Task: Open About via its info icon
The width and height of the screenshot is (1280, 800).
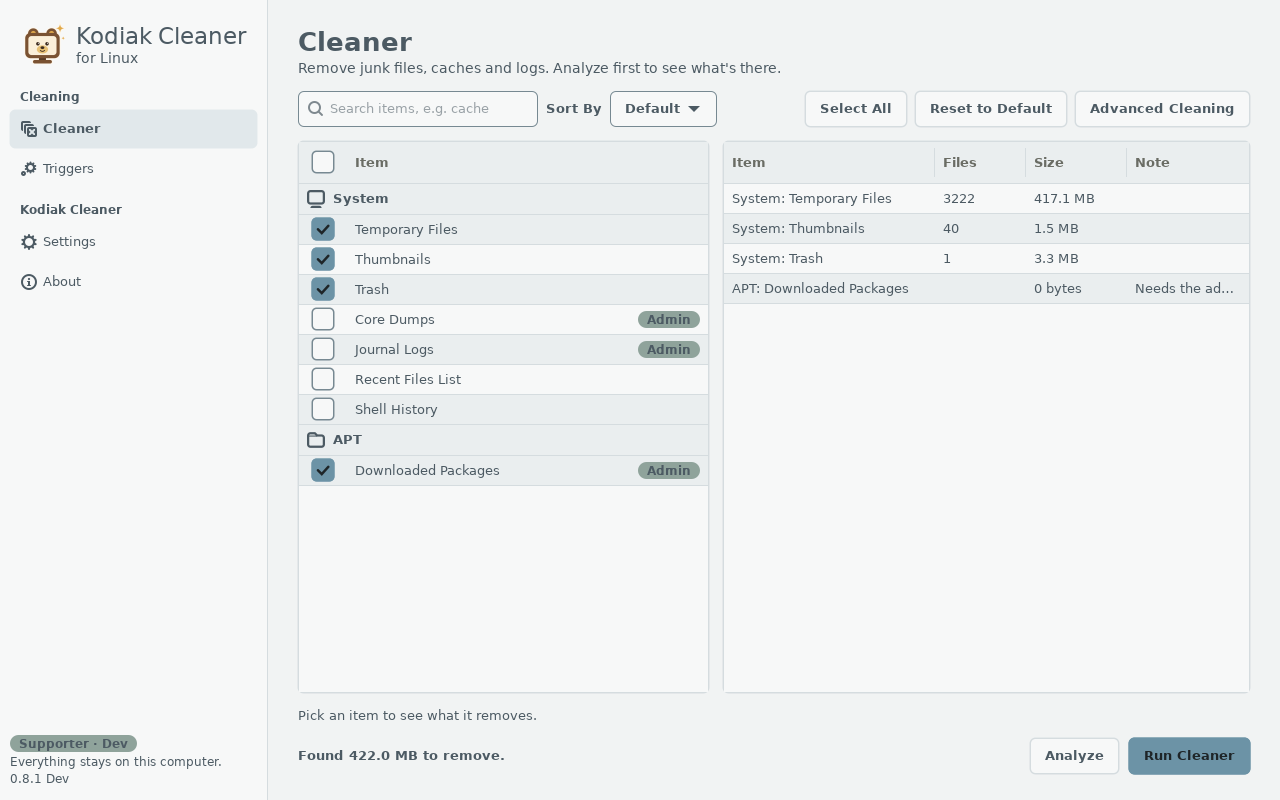Action: tap(29, 282)
